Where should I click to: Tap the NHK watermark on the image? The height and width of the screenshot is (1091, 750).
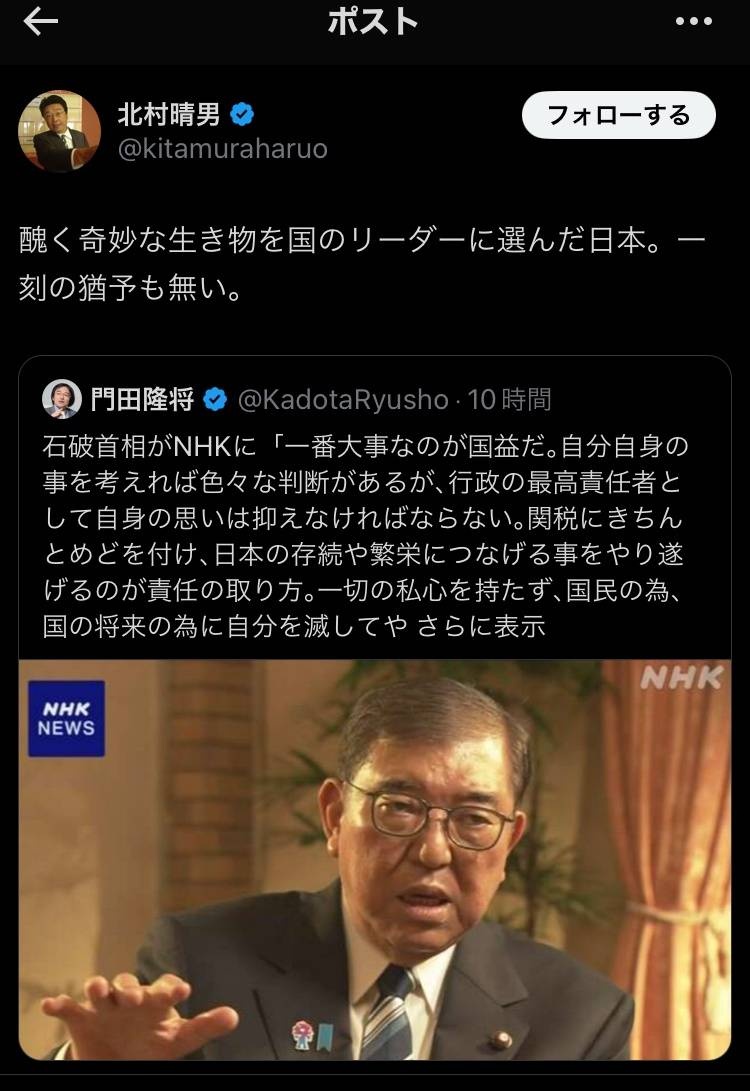pos(681,678)
